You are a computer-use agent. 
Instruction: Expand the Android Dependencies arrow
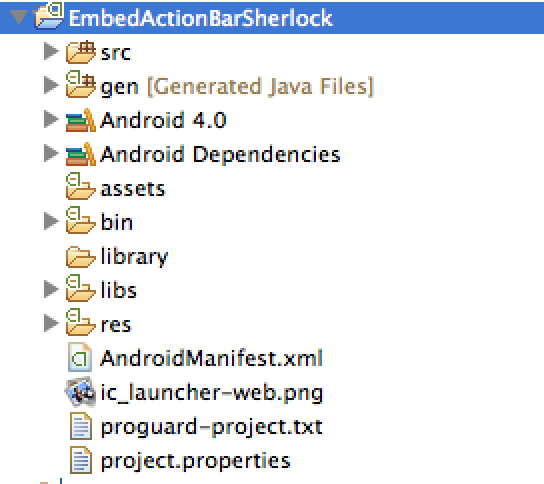[51, 153]
